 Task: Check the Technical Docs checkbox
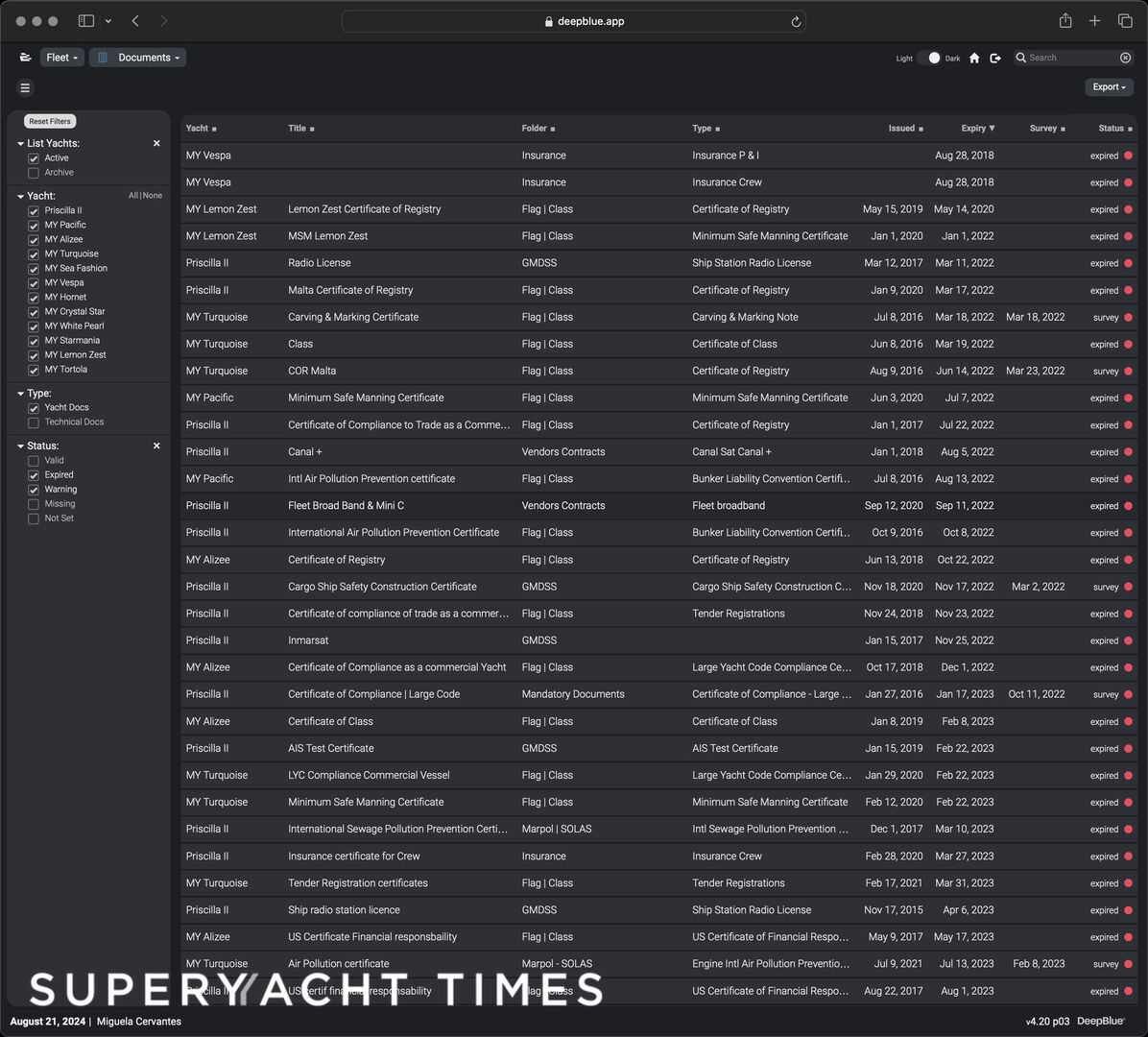coord(33,422)
